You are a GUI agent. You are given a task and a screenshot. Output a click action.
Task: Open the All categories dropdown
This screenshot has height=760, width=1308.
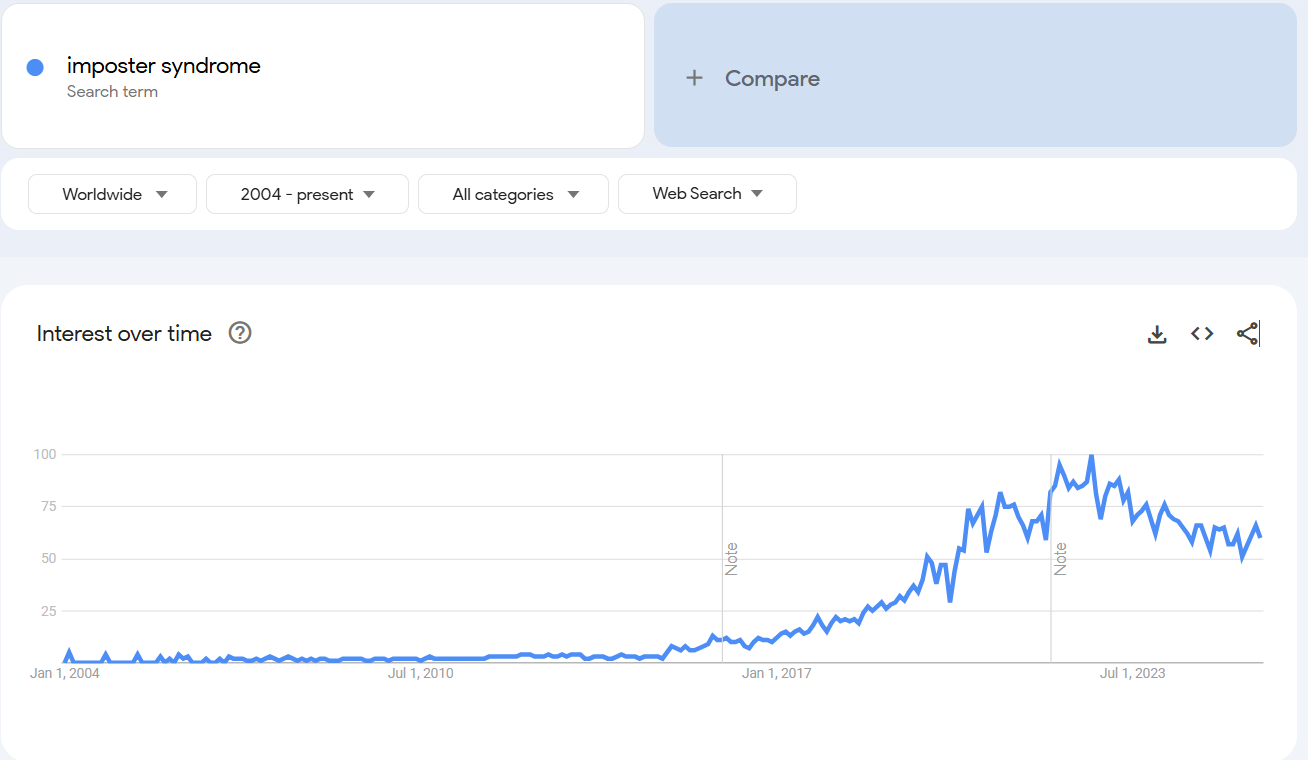tap(513, 194)
